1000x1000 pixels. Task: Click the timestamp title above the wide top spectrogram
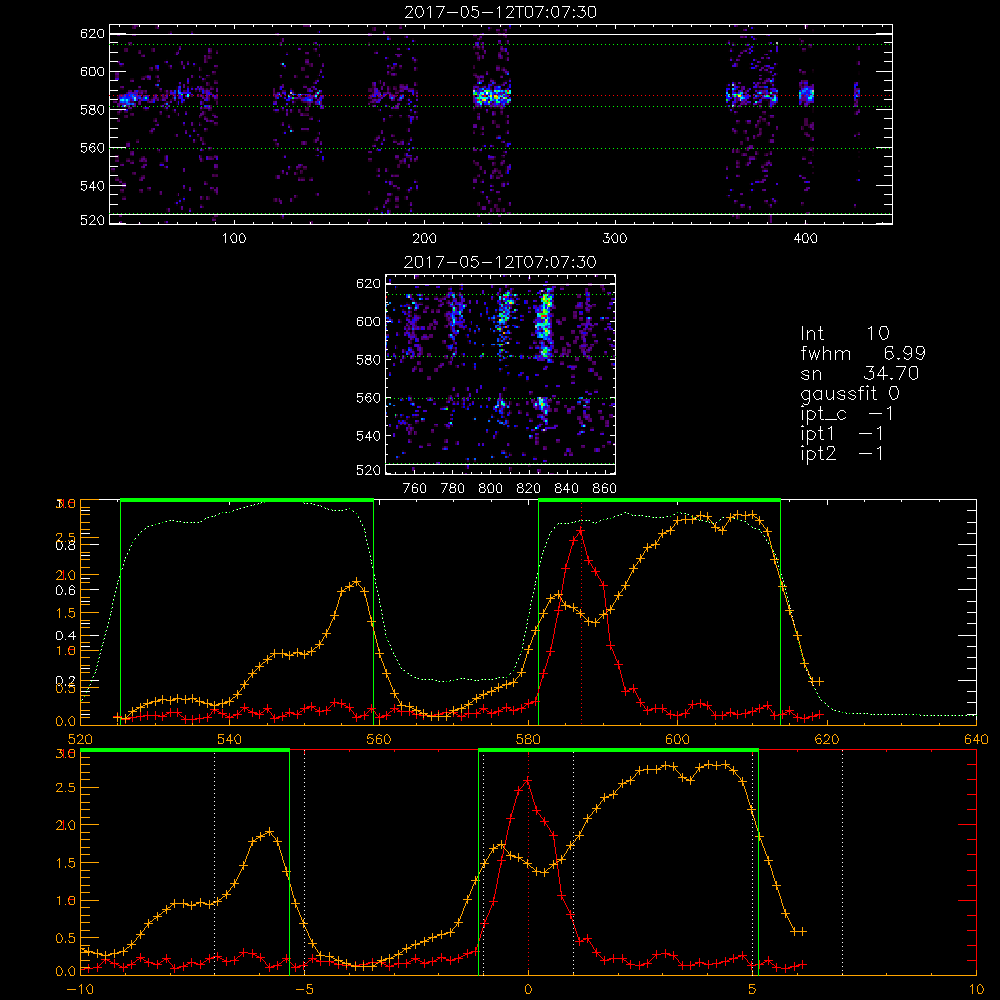pyautogui.click(x=500, y=12)
